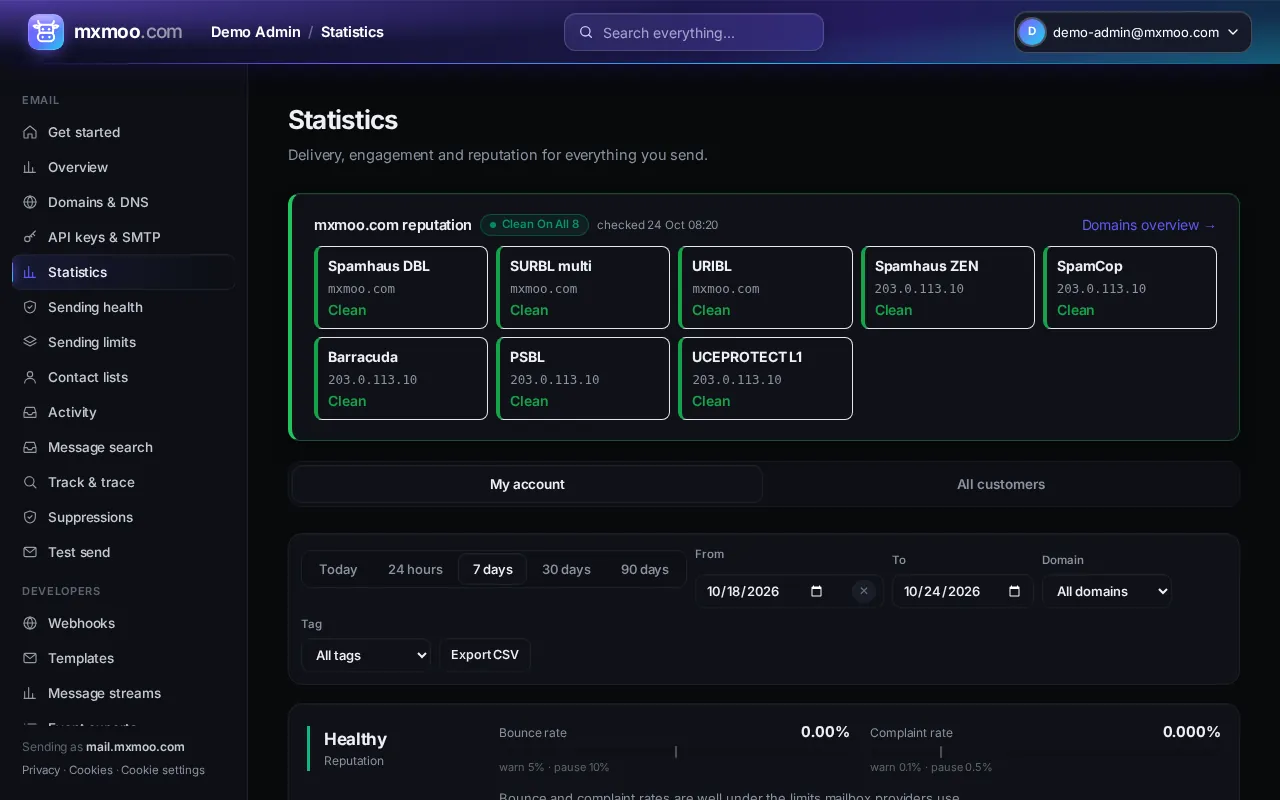Click the mxmoo robot logo icon
The image size is (1280, 800).
pyautogui.click(x=46, y=32)
